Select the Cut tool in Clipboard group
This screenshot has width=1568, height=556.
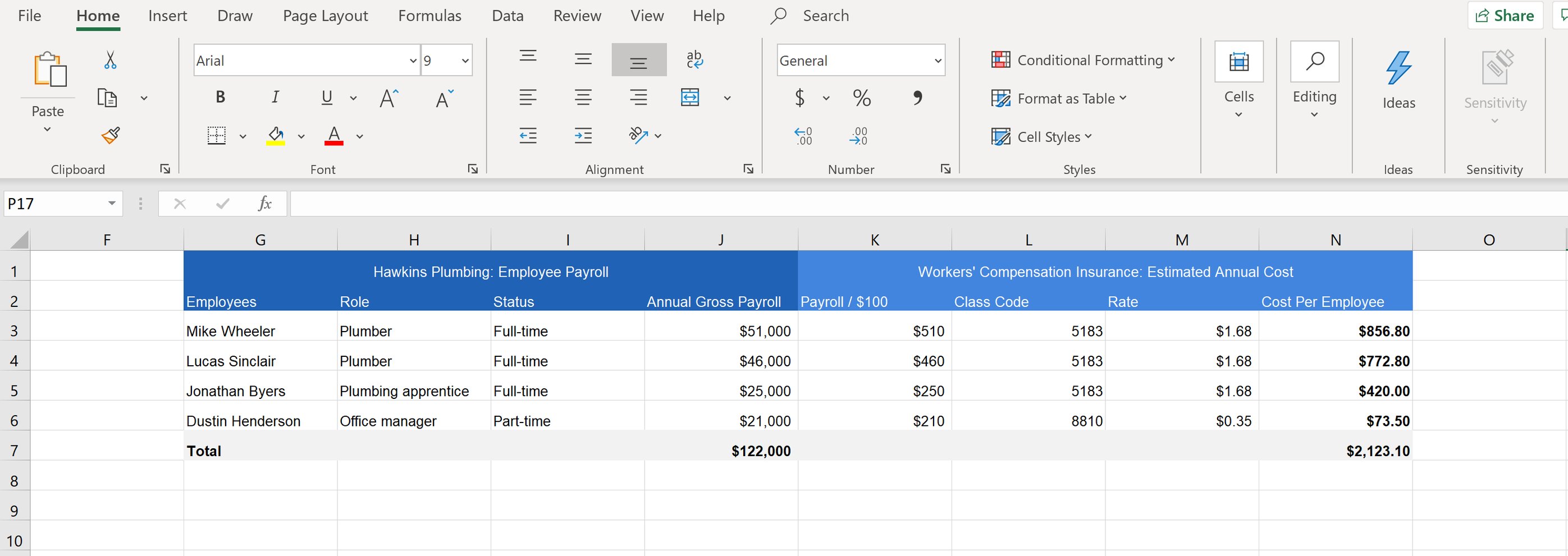coord(109,59)
